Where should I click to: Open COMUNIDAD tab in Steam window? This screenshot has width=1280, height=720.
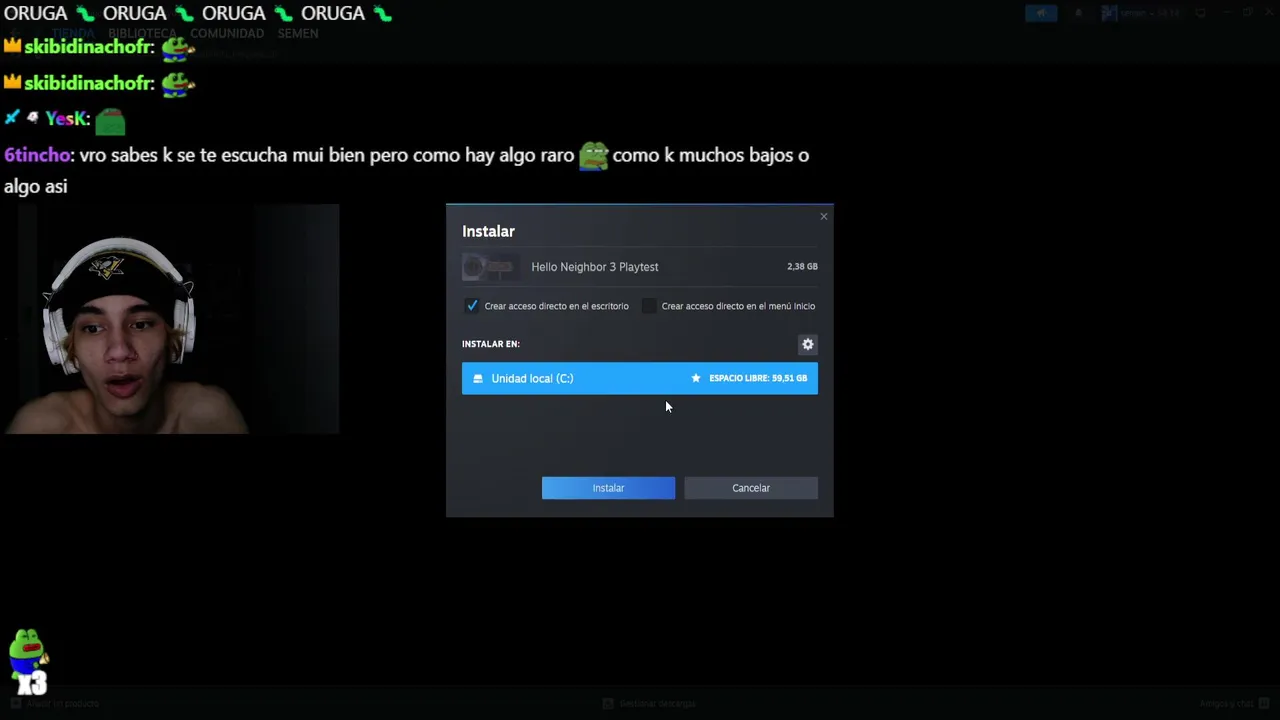pos(227,33)
